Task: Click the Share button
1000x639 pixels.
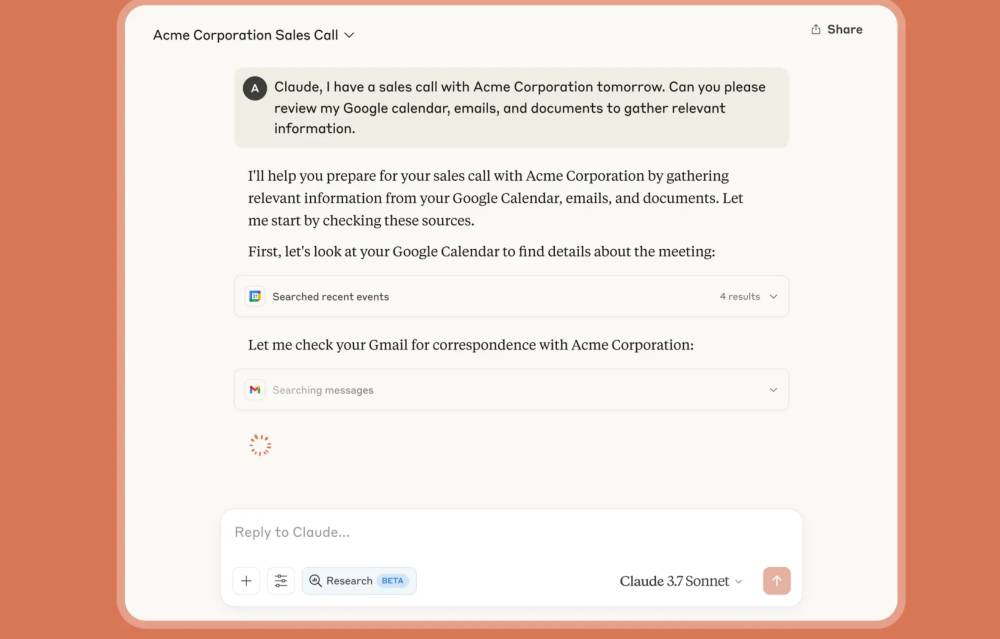Action: 836,29
